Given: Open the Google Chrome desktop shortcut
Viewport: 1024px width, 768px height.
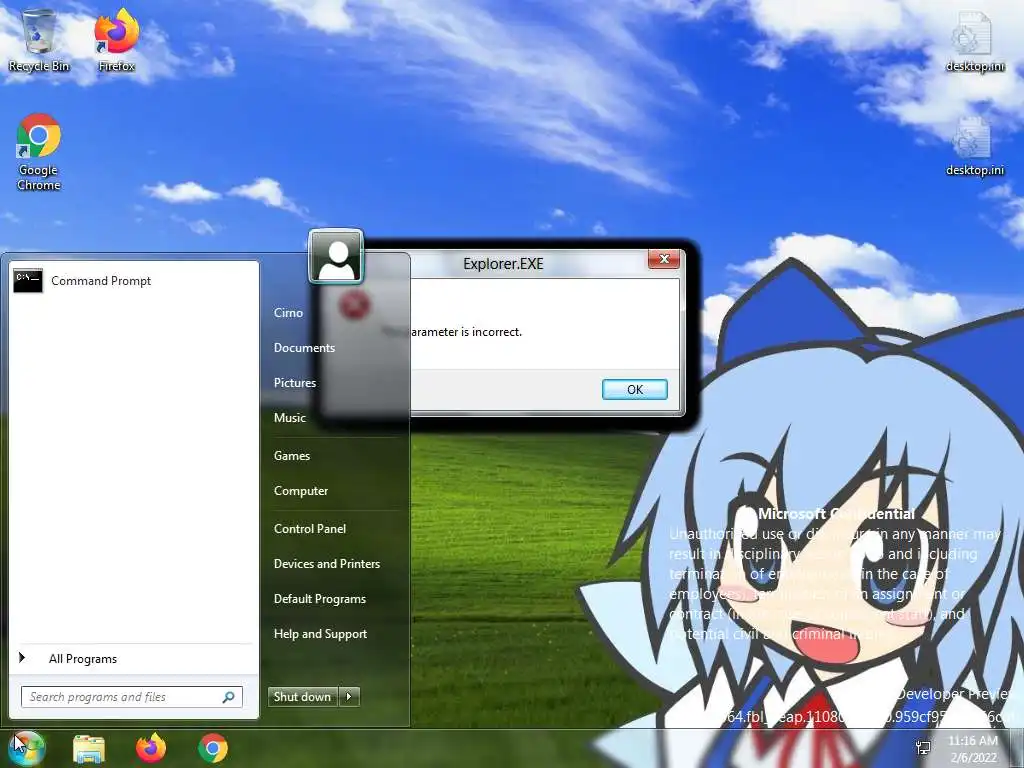Looking at the screenshot, I should tap(39, 152).
